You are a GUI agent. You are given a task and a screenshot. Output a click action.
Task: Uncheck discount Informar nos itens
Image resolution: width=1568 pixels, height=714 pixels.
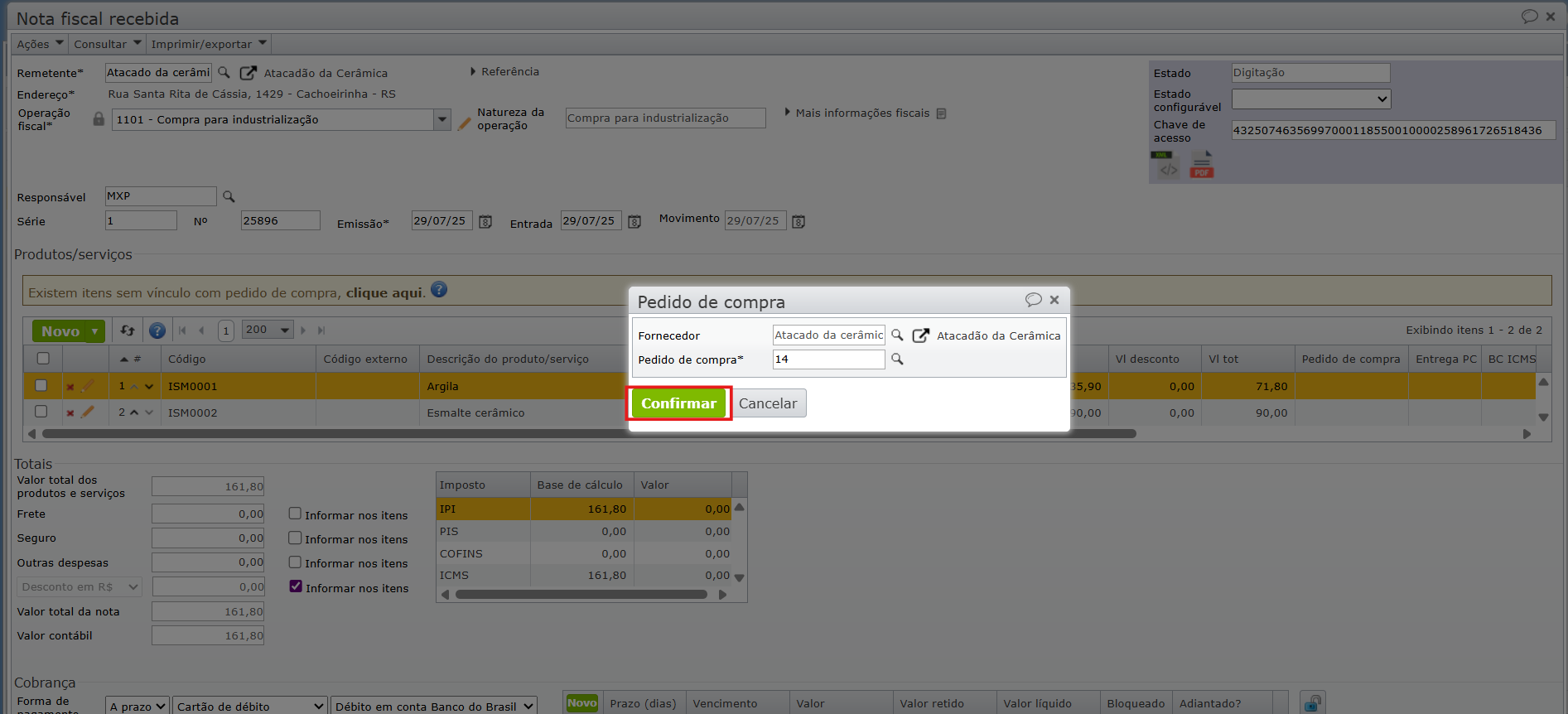pyautogui.click(x=296, y=586)
